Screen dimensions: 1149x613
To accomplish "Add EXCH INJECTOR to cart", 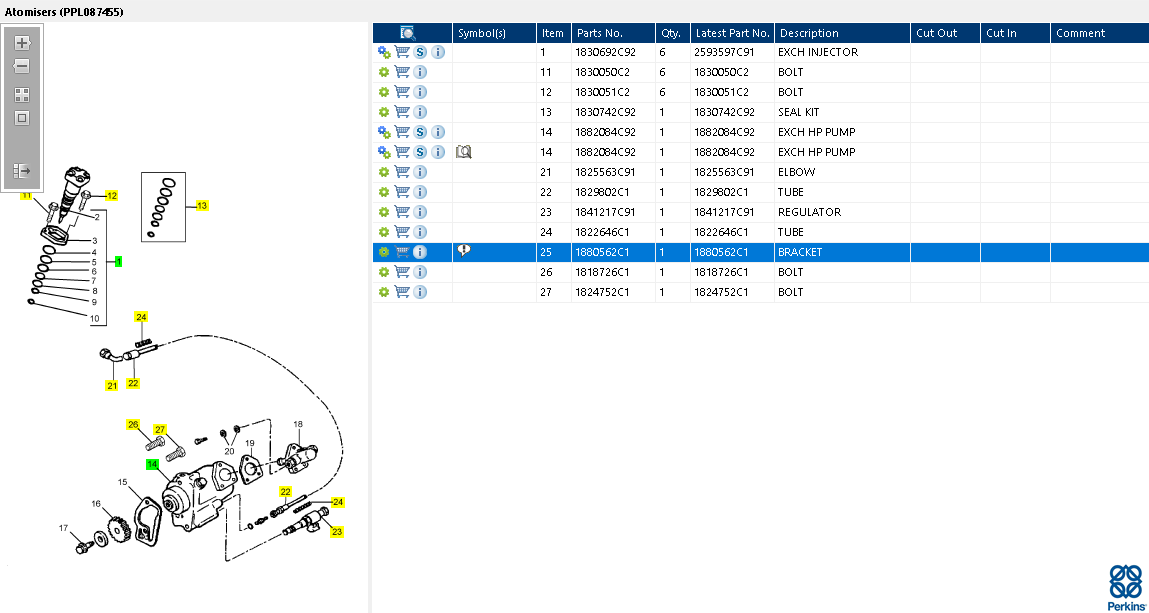I will (402, 52).
